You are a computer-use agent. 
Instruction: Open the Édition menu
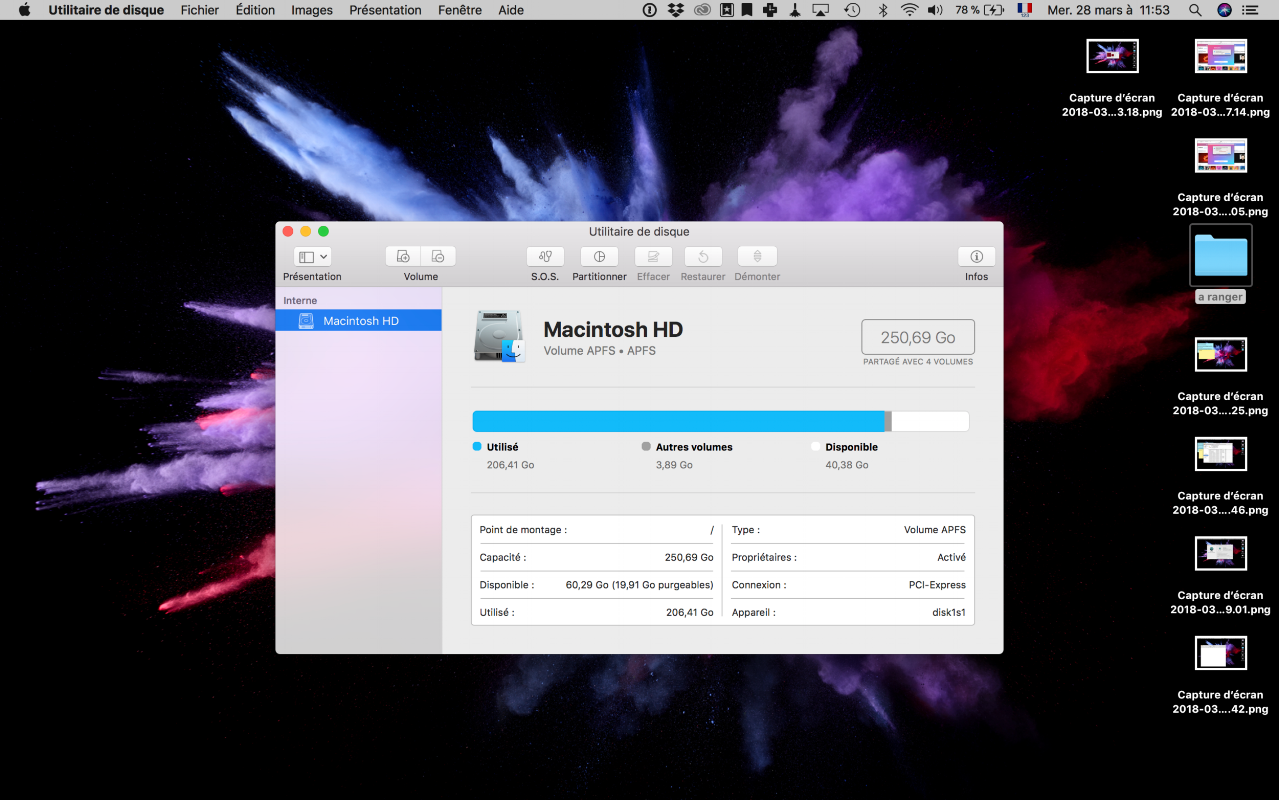click(x=255, y=10)
